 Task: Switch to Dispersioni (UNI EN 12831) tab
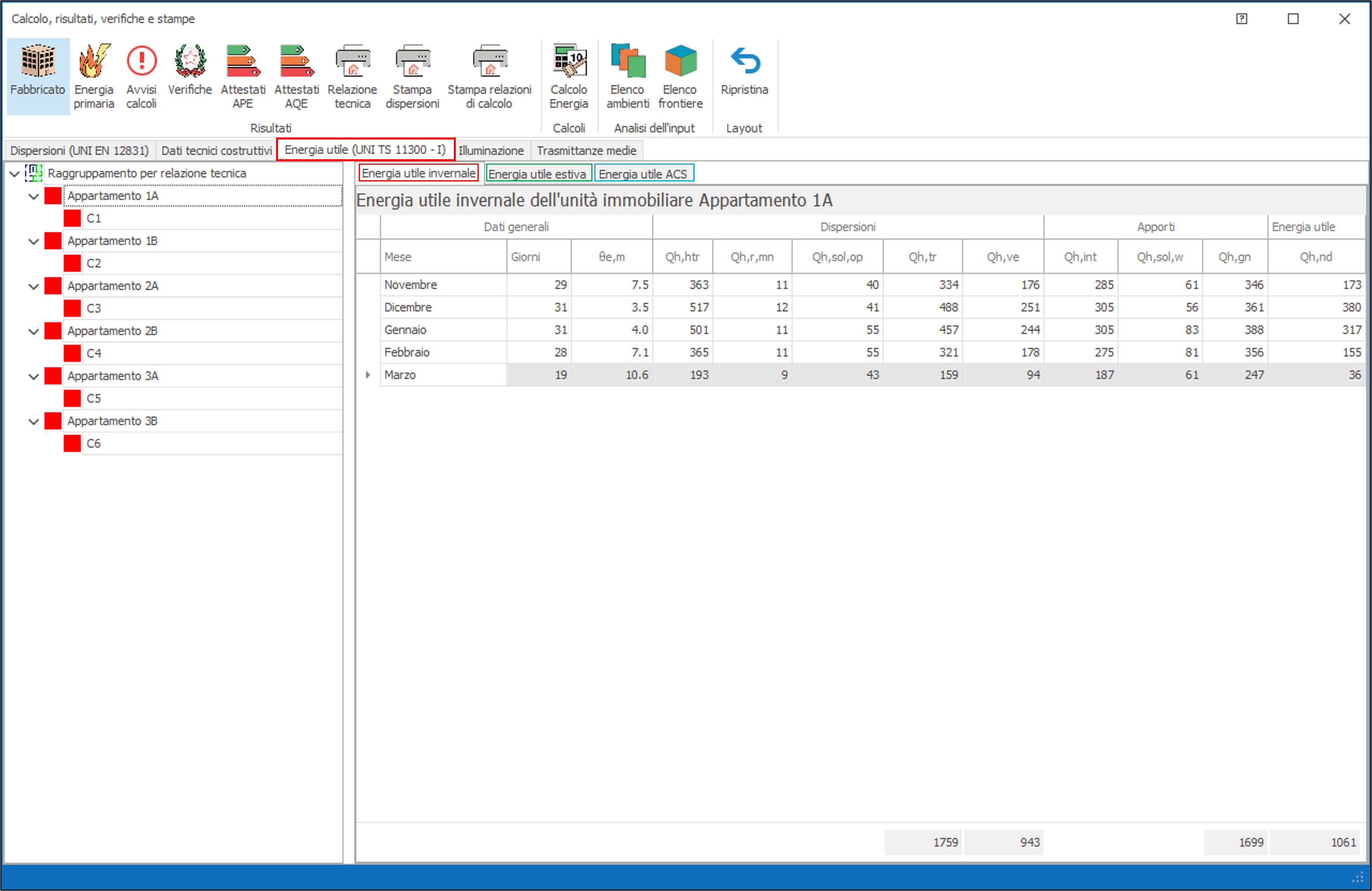80,151
